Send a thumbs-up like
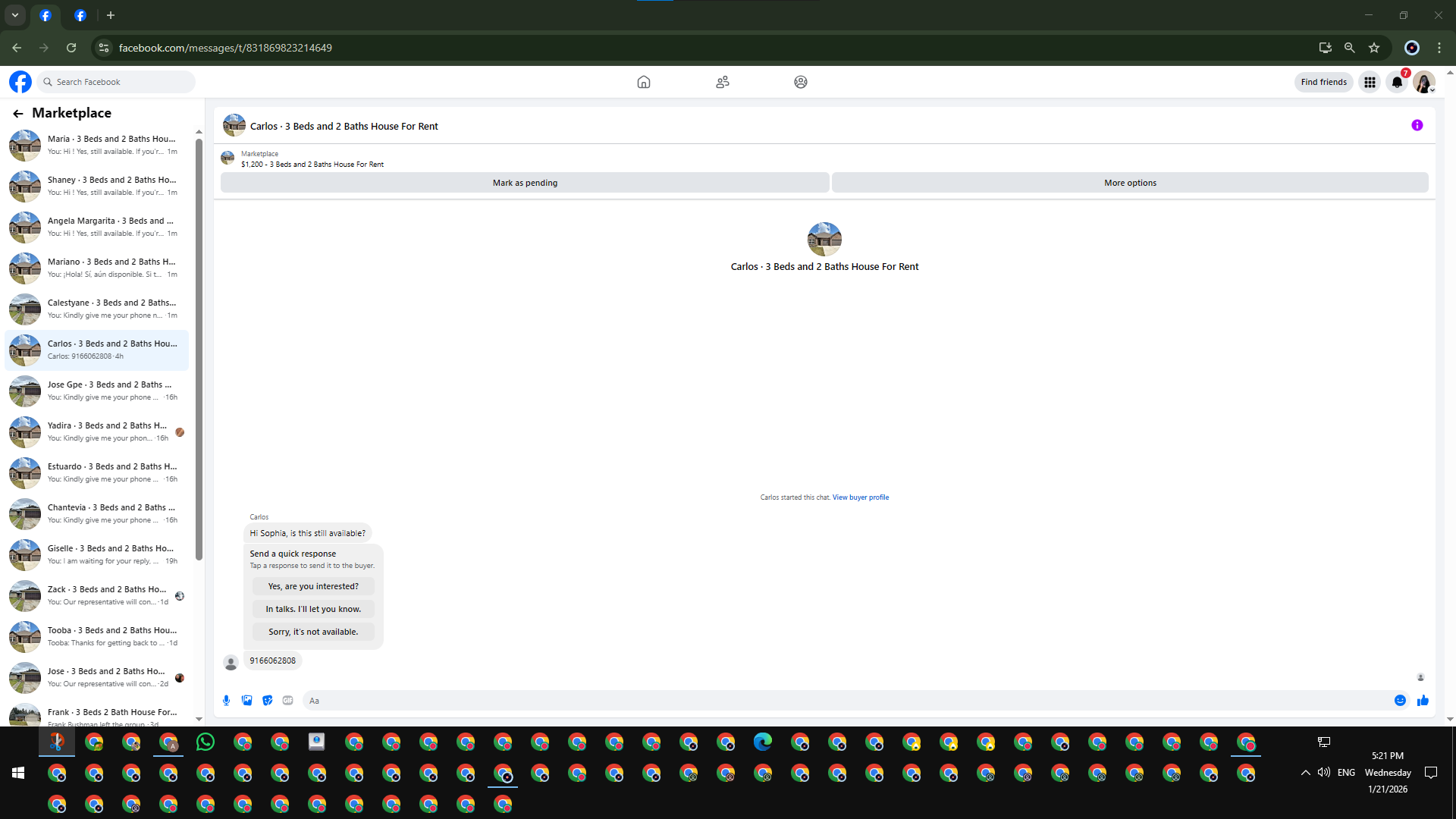The height and width of the screenshot is (819, 1456). pyautogui.click(x=1423, y=701)
